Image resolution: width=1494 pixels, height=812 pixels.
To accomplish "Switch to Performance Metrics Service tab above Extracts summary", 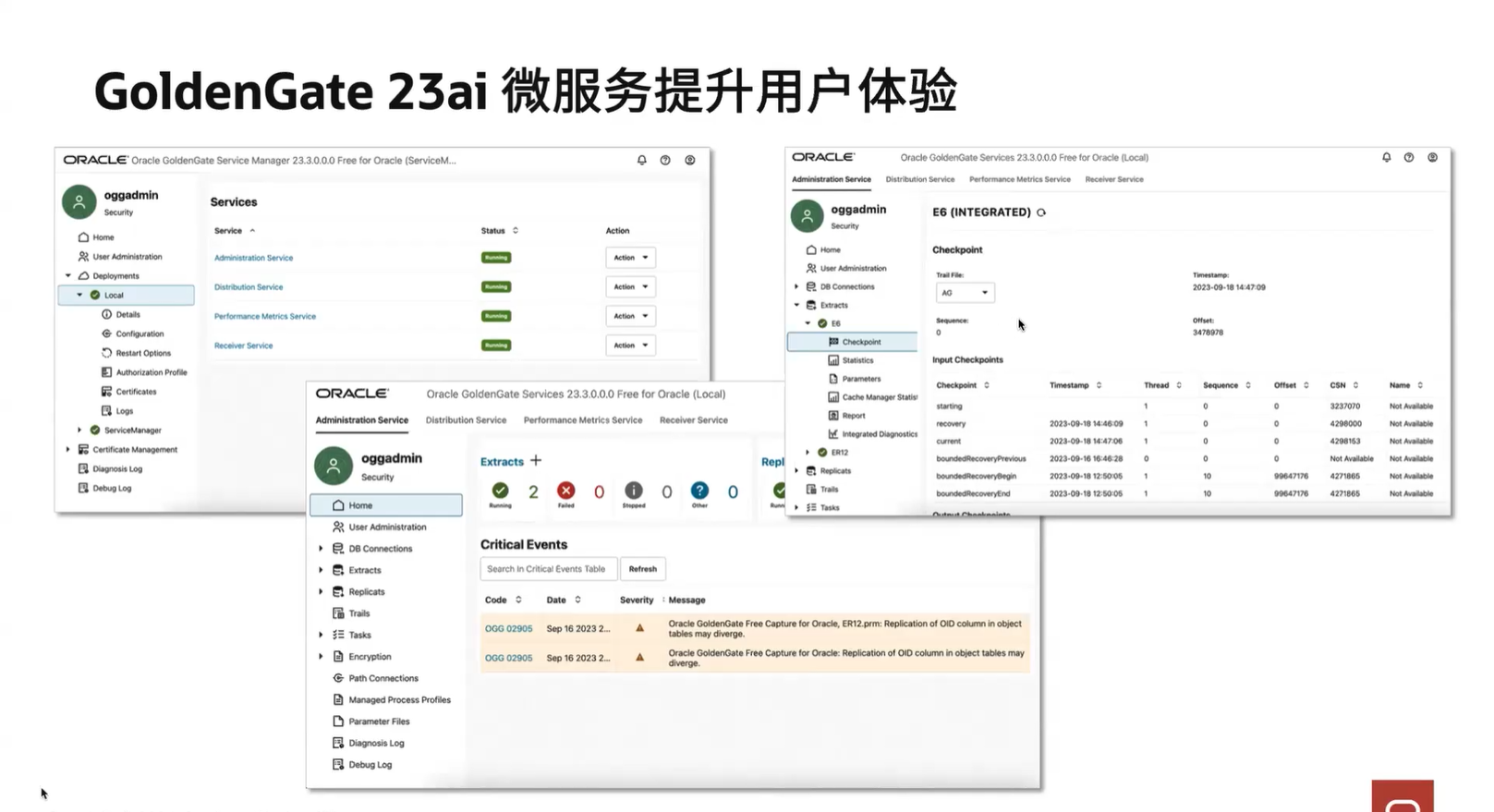I will (x=583, y=420).
